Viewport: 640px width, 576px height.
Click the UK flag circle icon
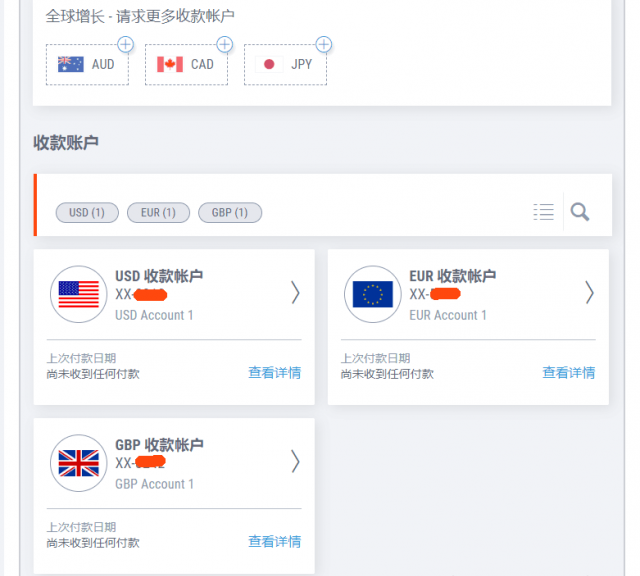79,463
